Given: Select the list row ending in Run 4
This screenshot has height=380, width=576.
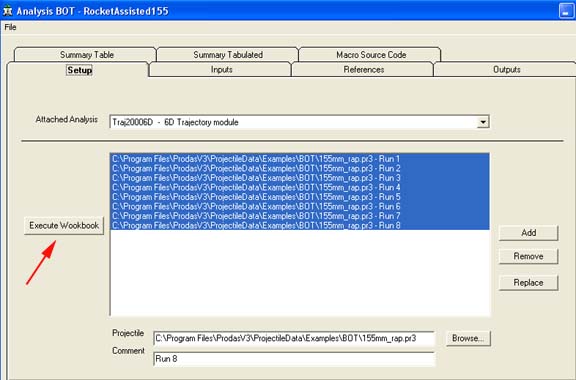Looking at the screenshot, I should [x=300, y=187].
